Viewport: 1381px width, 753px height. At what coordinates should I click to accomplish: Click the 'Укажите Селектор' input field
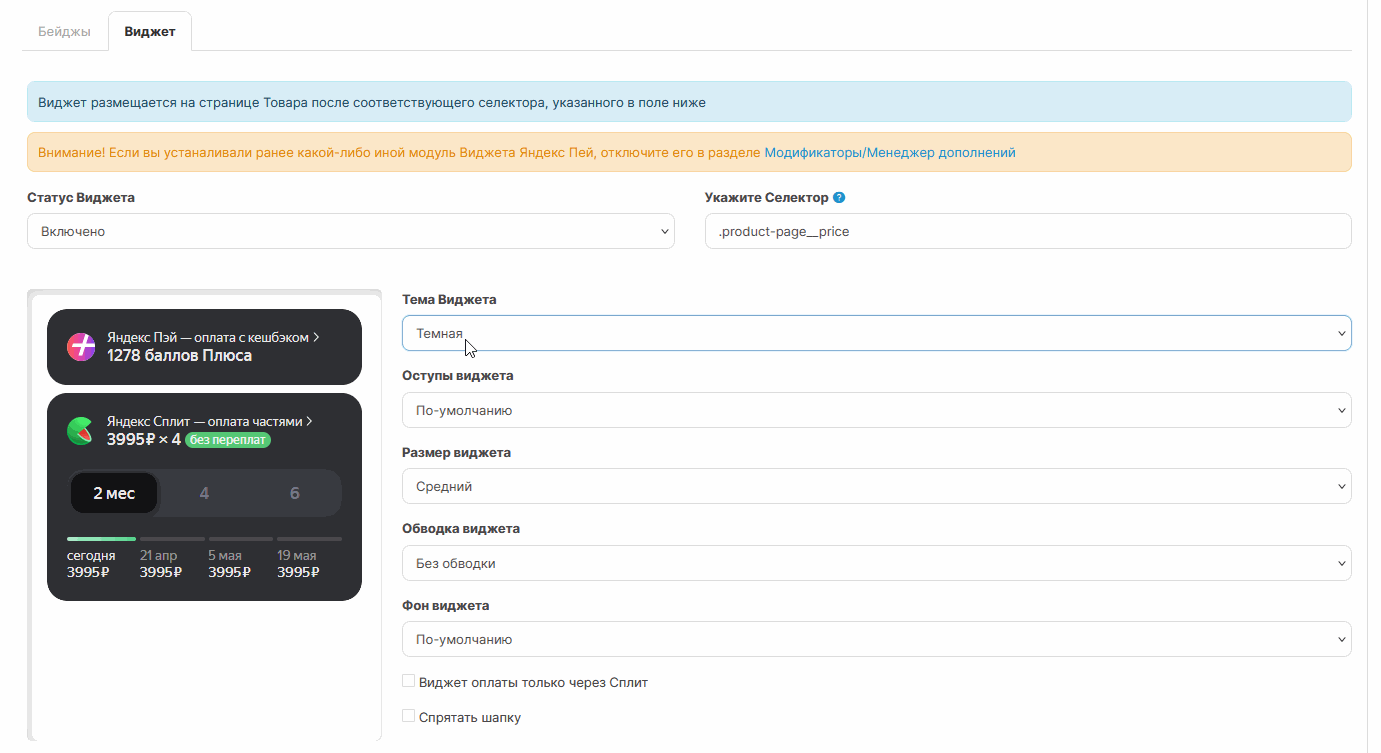pyautogui.click(x=1027, y=231)
